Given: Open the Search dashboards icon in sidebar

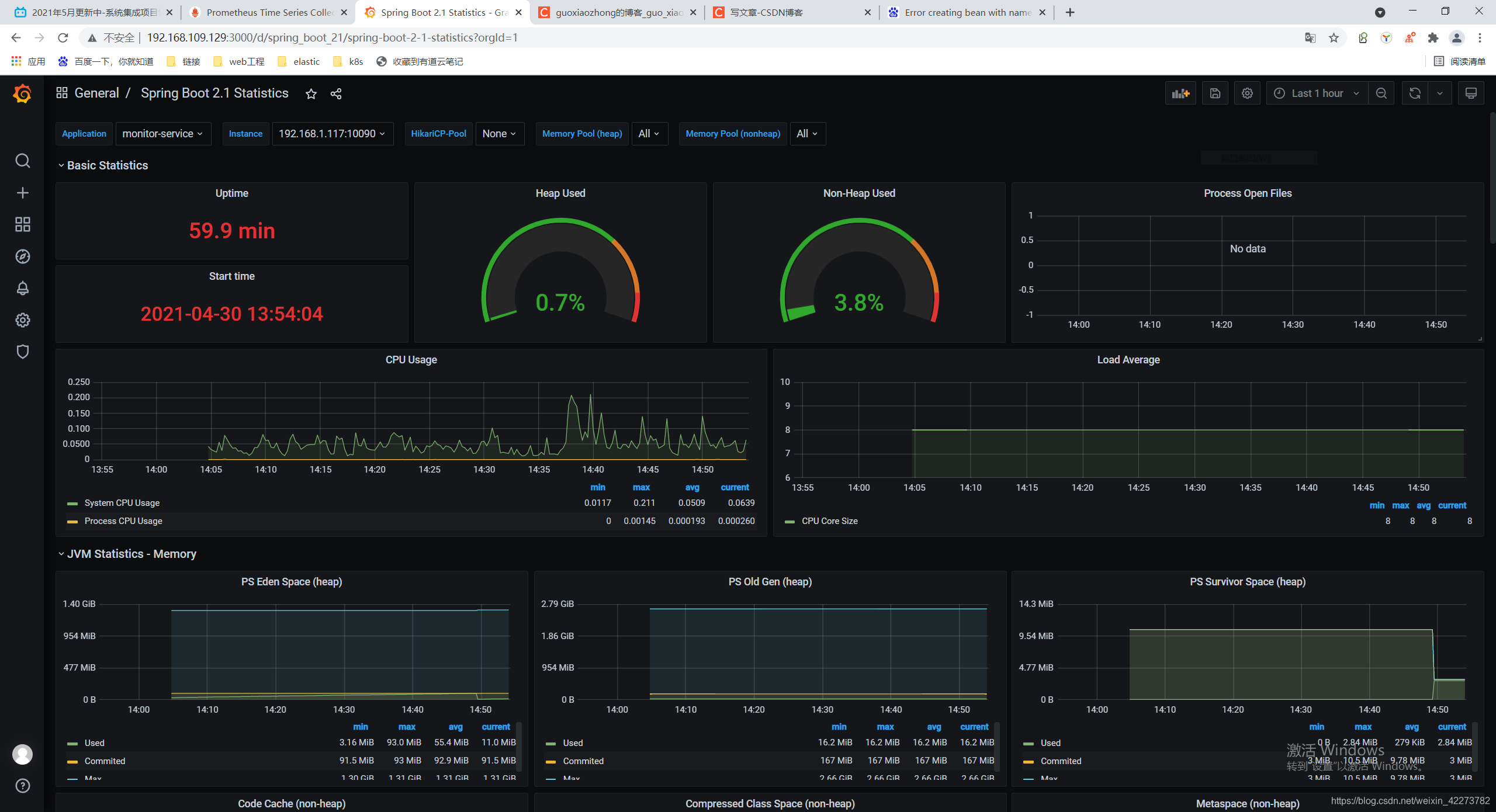Looking at the screenshot, I should click(22, 161).
